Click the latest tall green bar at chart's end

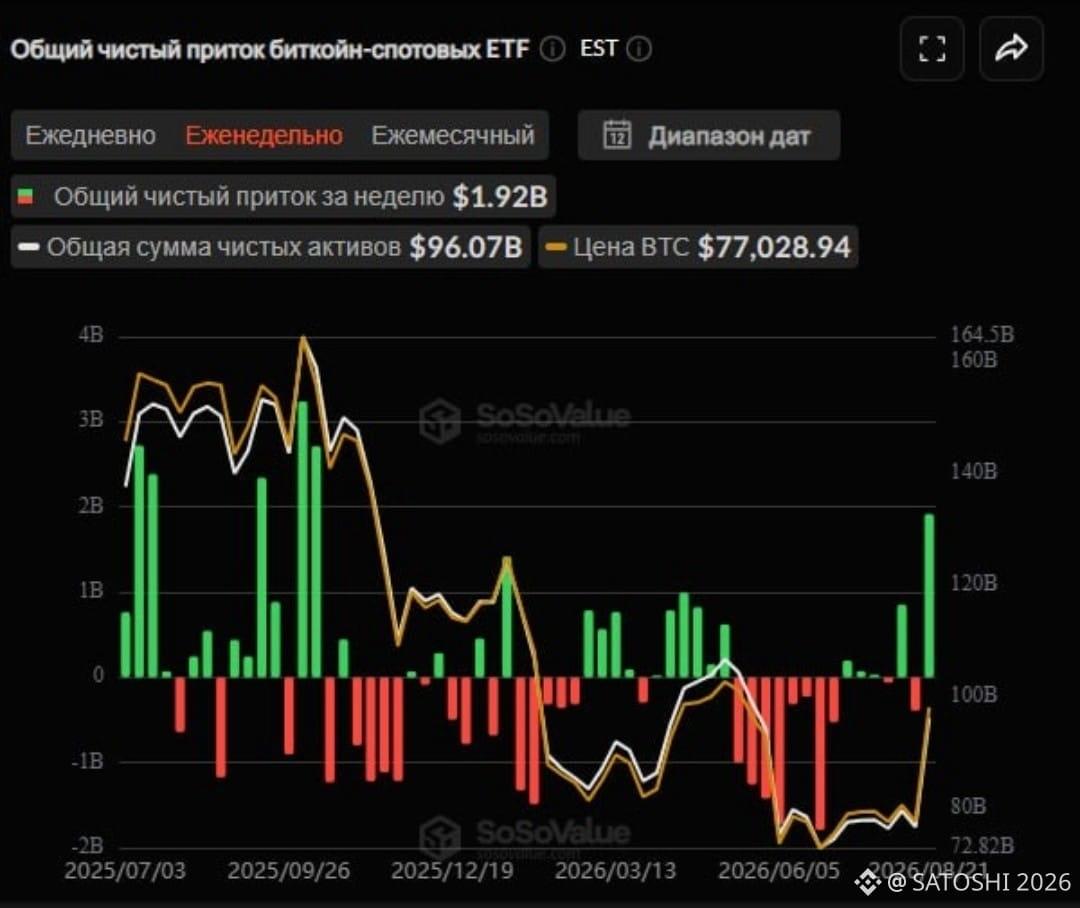click(929, 596)
